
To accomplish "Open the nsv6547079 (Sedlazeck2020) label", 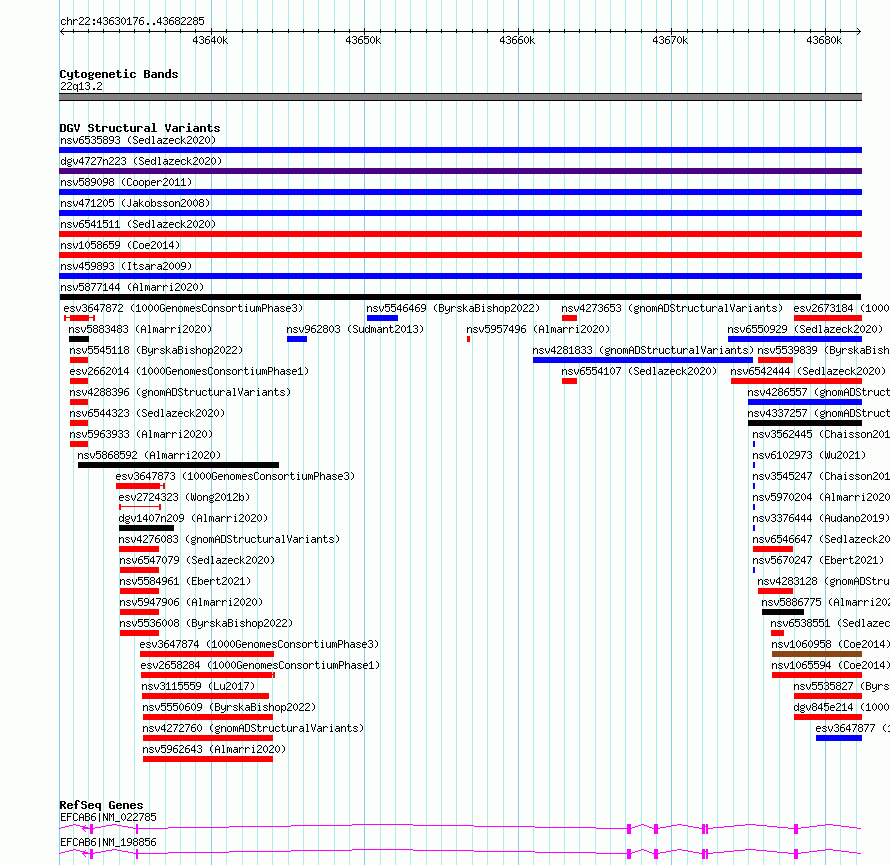I will (197, 560).
